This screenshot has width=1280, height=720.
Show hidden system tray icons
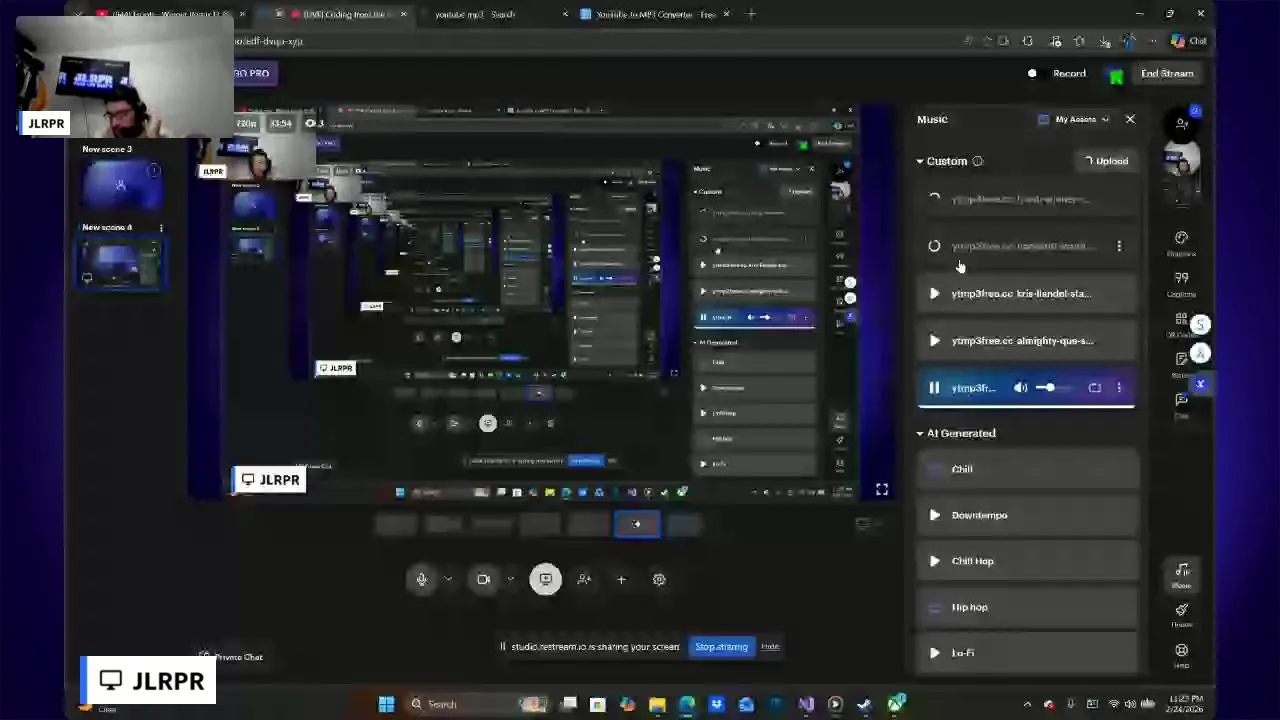[x=1025, y=704]
